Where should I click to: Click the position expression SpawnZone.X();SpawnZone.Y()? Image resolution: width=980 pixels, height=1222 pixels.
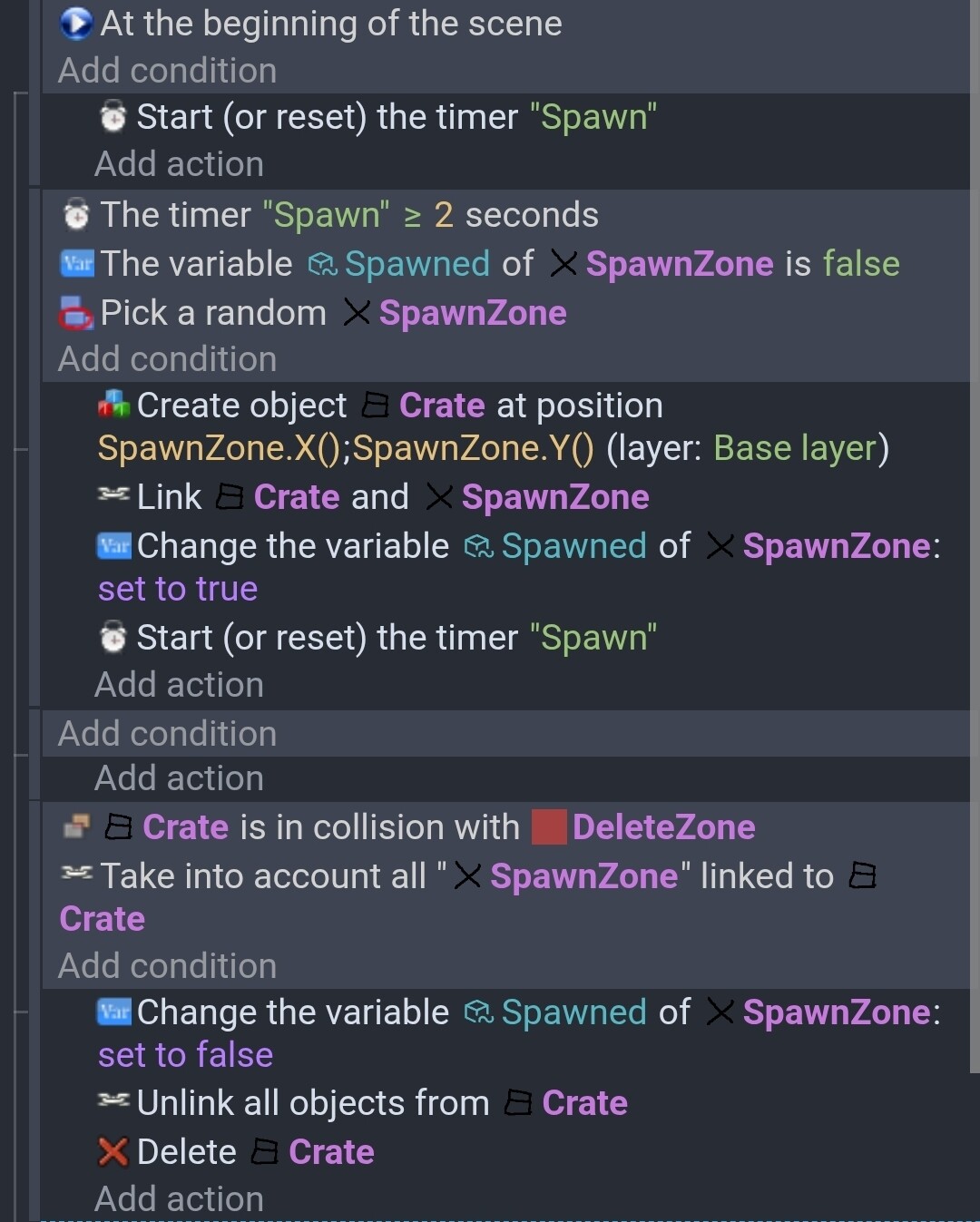(346, 448)
